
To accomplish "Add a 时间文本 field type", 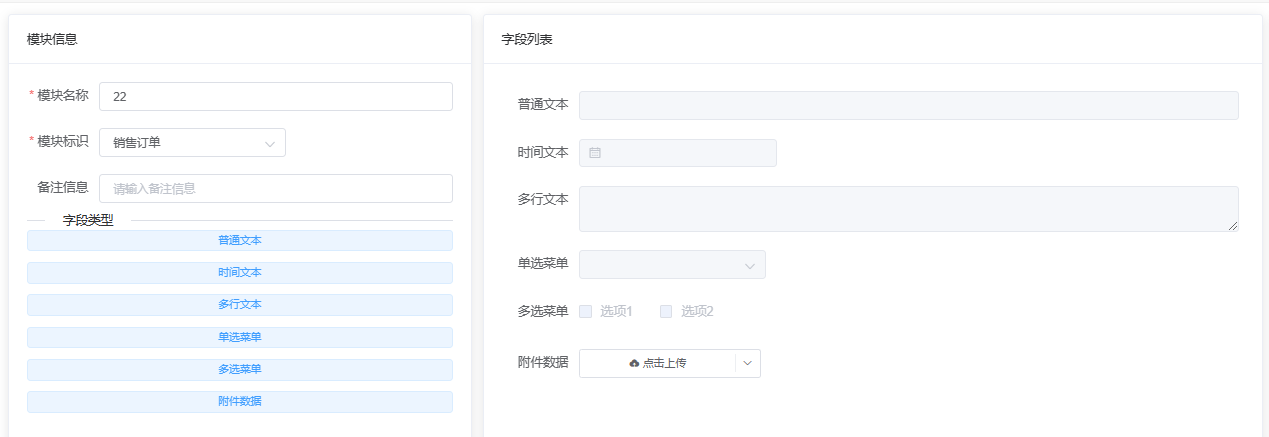I will (x=239, y=273).
